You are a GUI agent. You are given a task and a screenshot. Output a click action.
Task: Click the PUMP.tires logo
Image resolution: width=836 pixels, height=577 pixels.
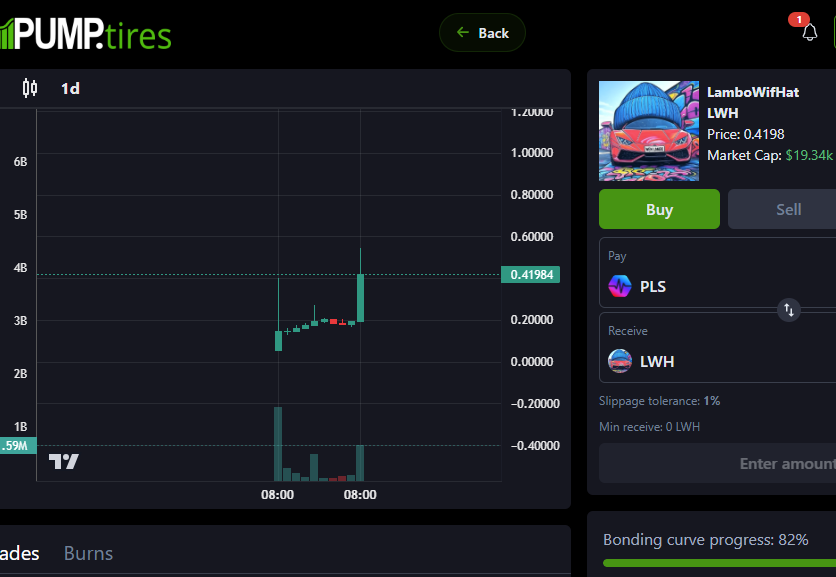click(x=85, y=34)
